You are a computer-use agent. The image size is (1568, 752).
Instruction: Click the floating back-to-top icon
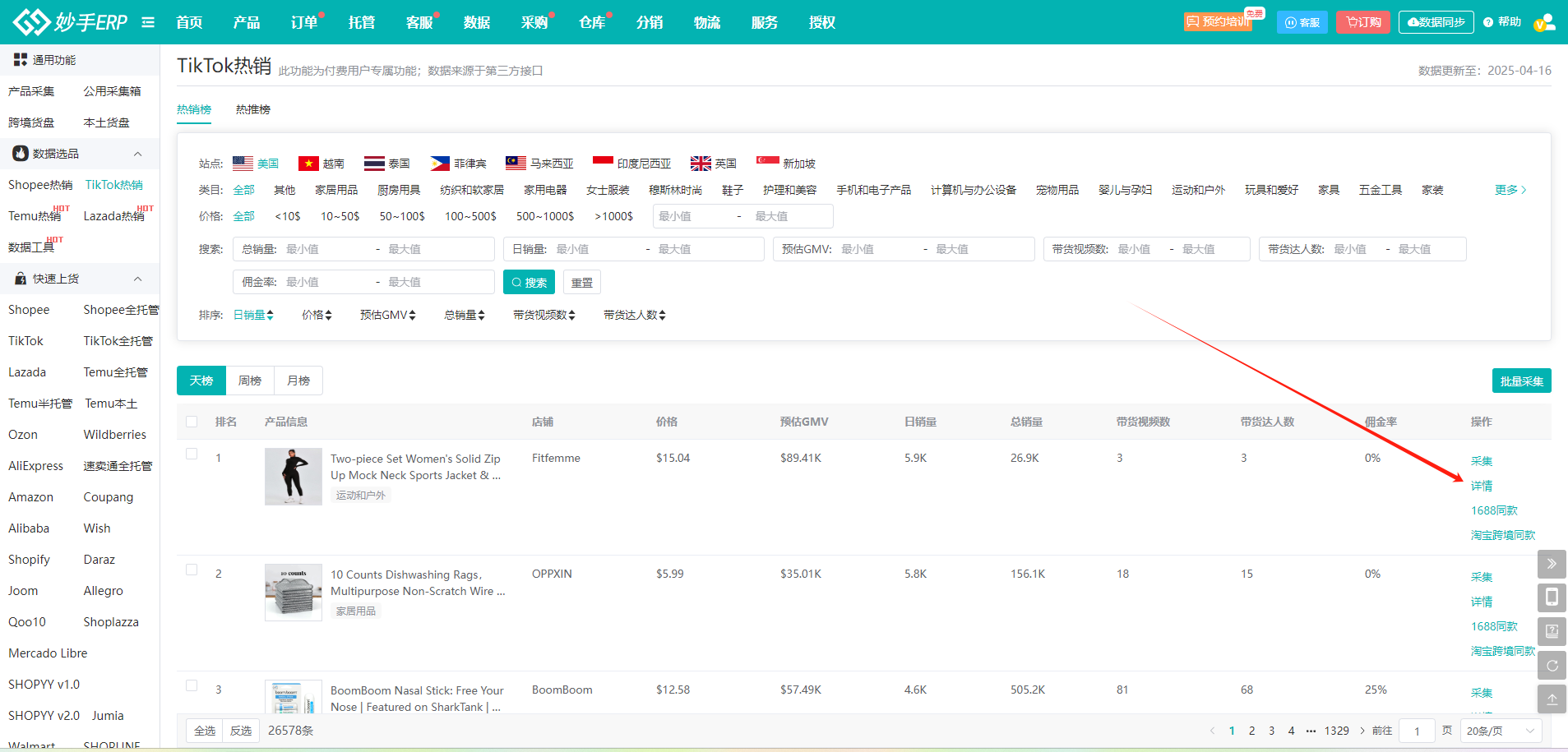pos(1552,699)
